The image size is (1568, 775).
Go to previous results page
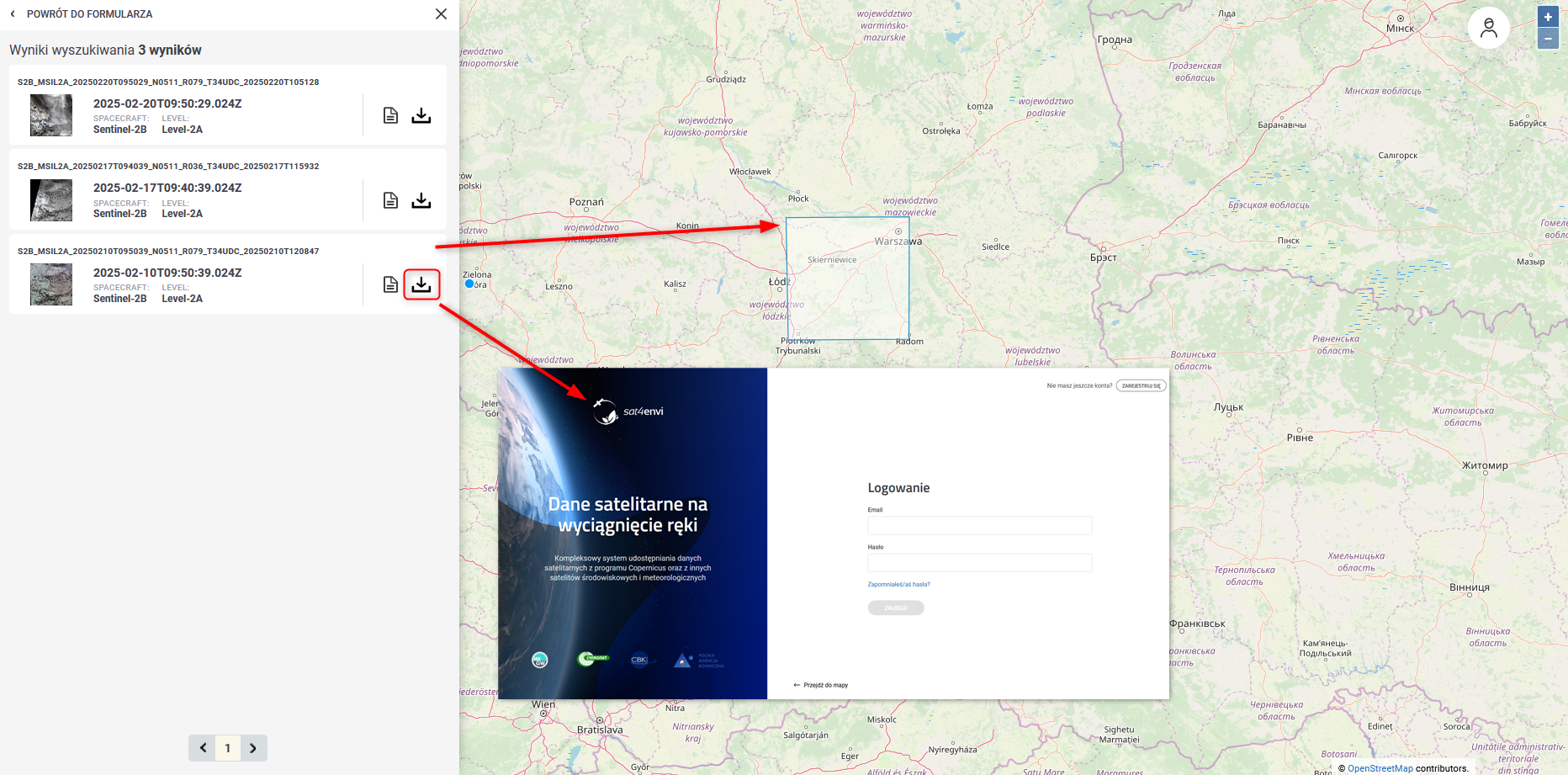[203, 748]
